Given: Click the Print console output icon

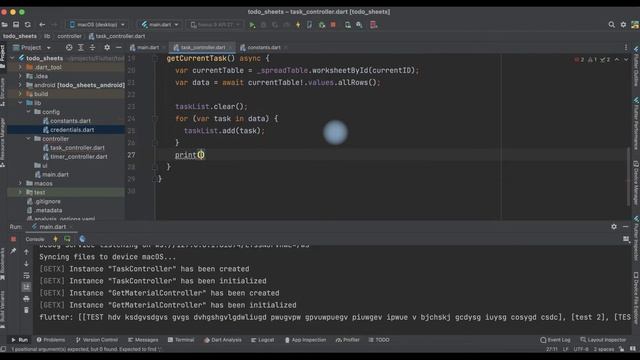Looking at the screenshot, I should [x=27, y=299].
